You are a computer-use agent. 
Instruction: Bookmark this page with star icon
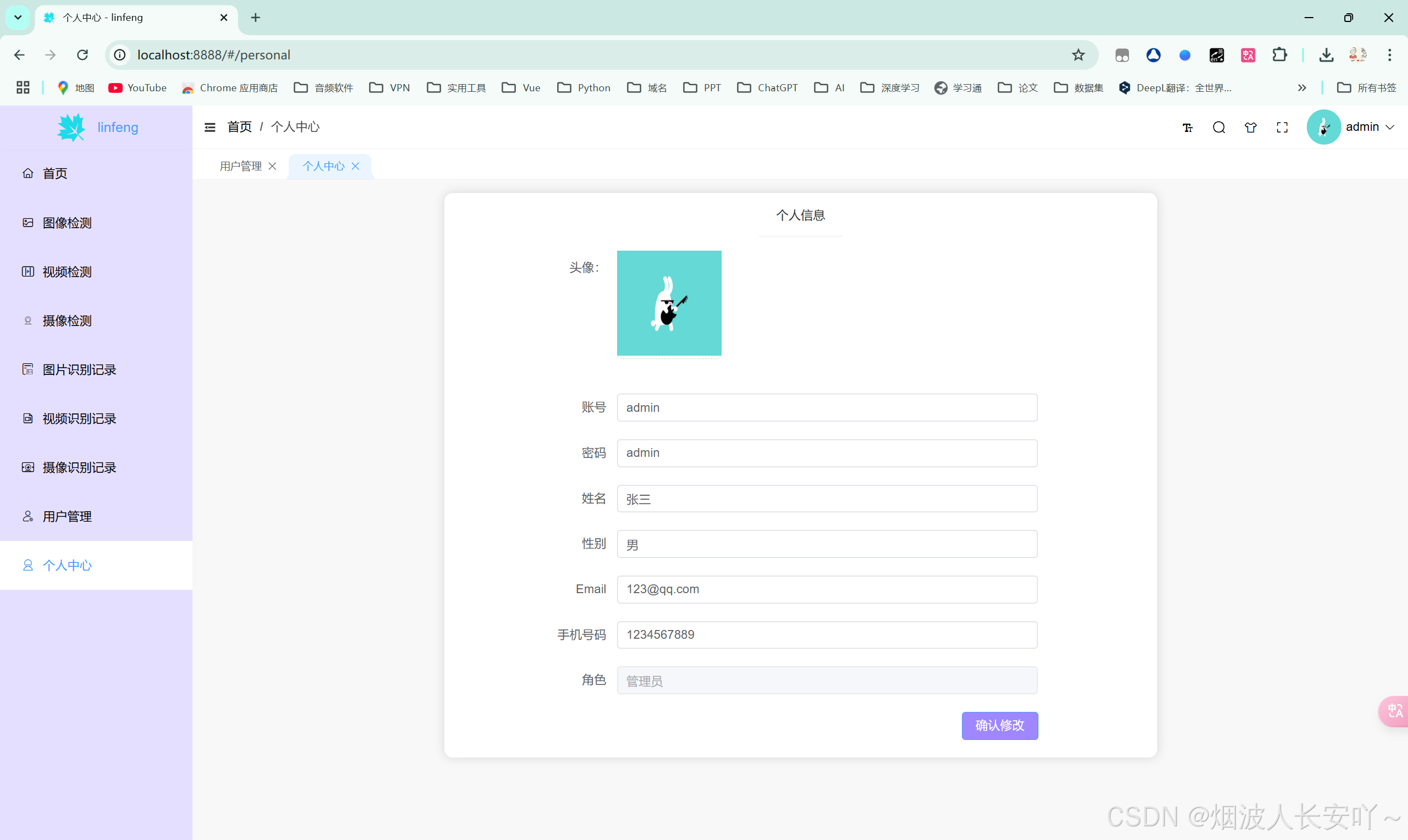[1078, 55]
